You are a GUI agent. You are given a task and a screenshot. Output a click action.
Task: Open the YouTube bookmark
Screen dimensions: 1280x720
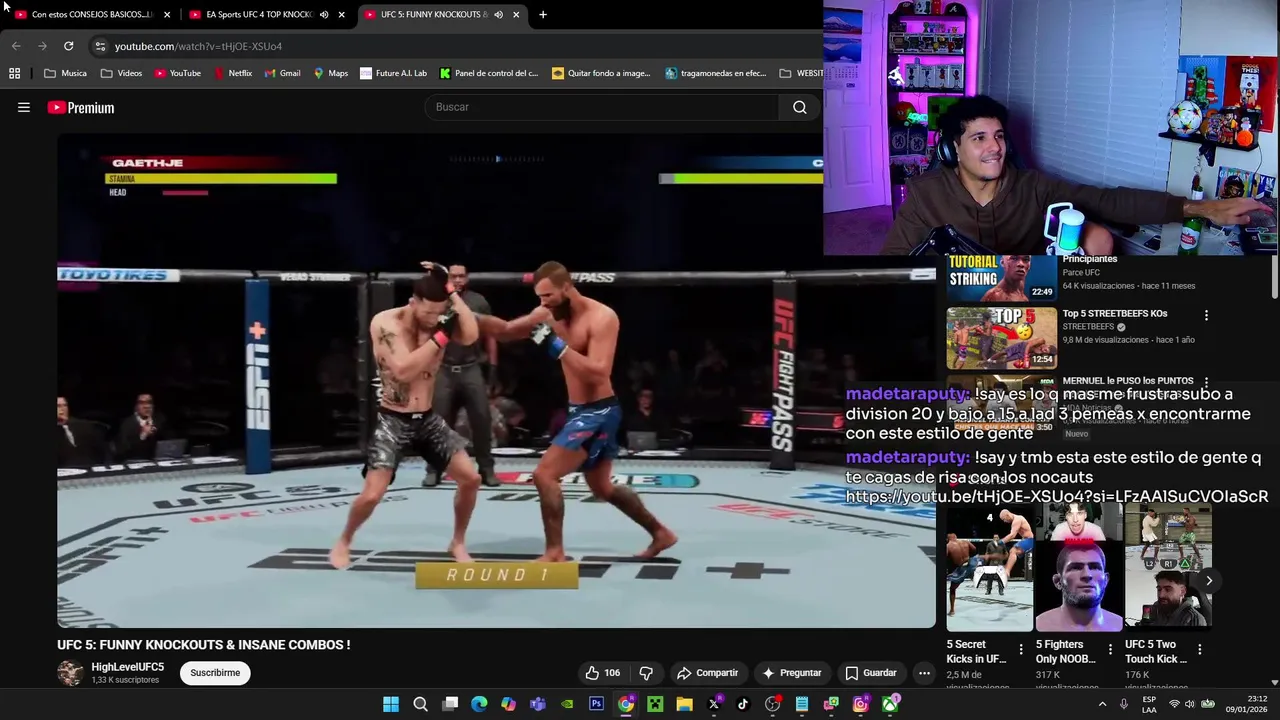[x=178, y=73]
